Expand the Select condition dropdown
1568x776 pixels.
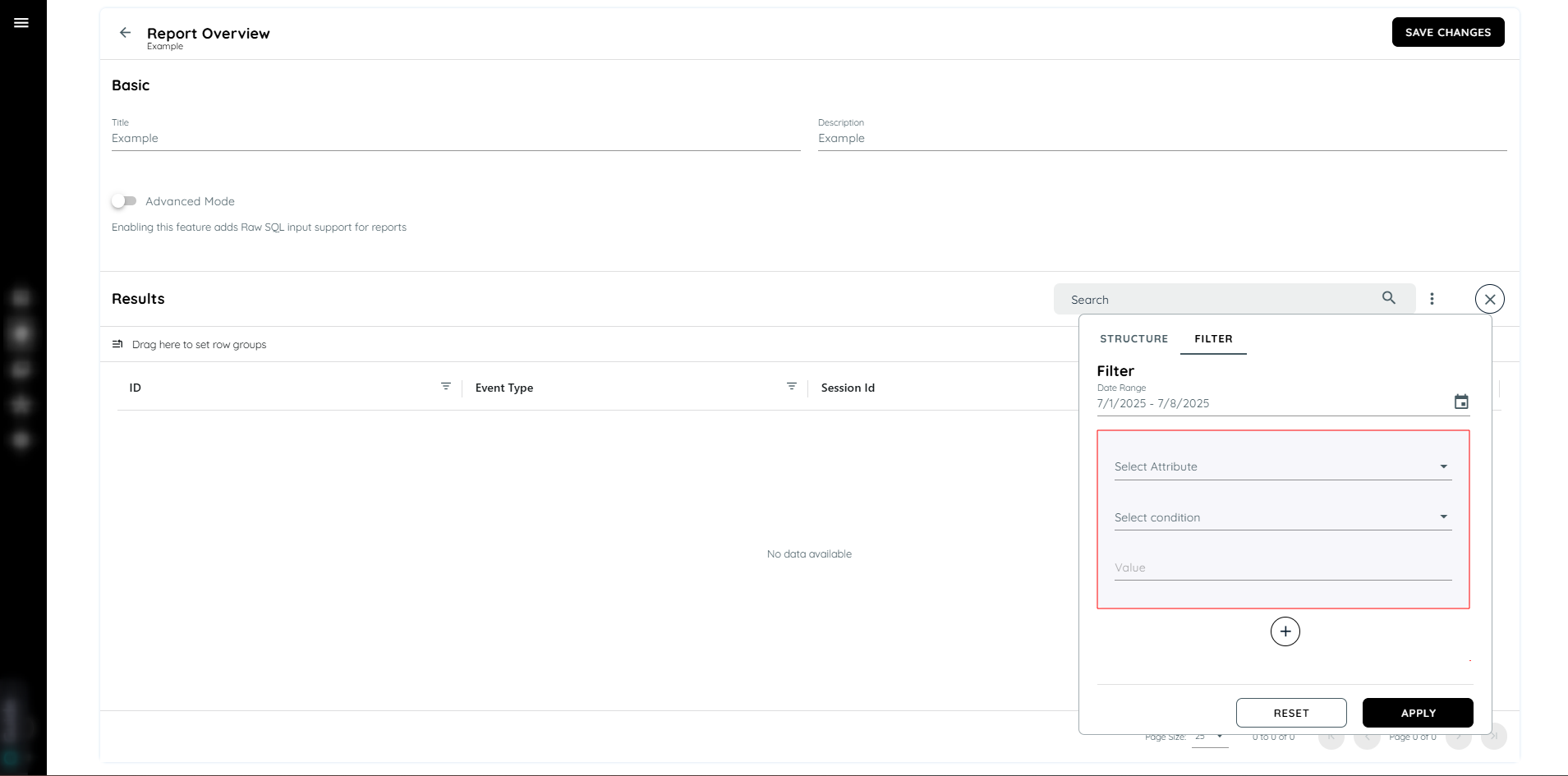coord(1282,517)
